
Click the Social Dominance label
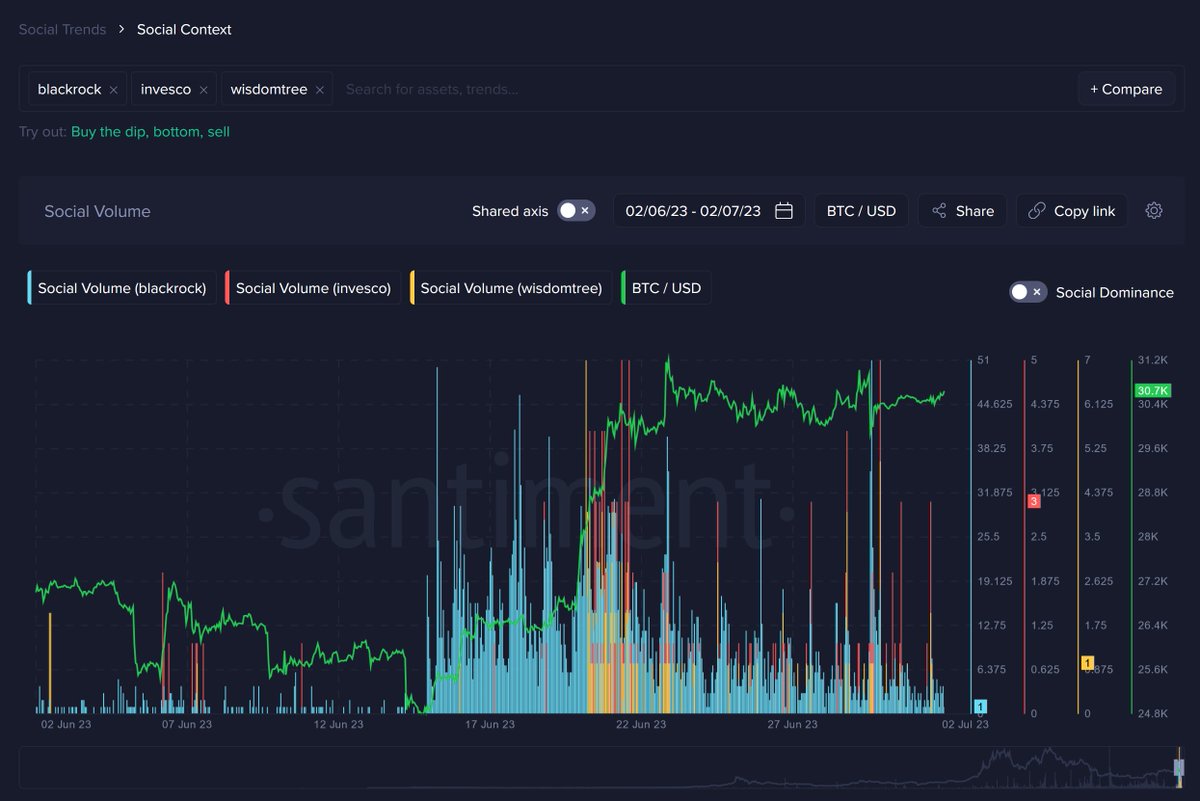[x=1115, y=292]
